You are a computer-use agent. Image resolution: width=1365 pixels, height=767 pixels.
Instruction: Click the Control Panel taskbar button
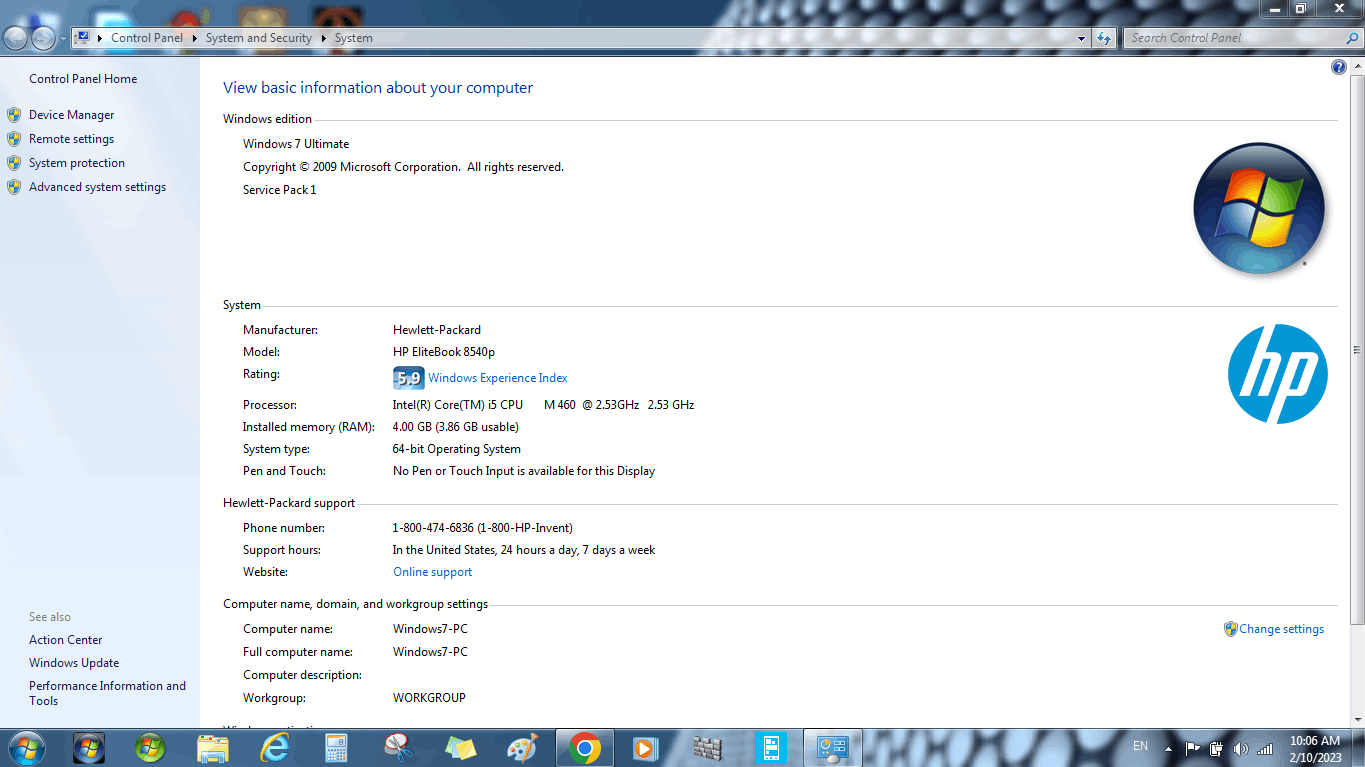tap(832, 747)
